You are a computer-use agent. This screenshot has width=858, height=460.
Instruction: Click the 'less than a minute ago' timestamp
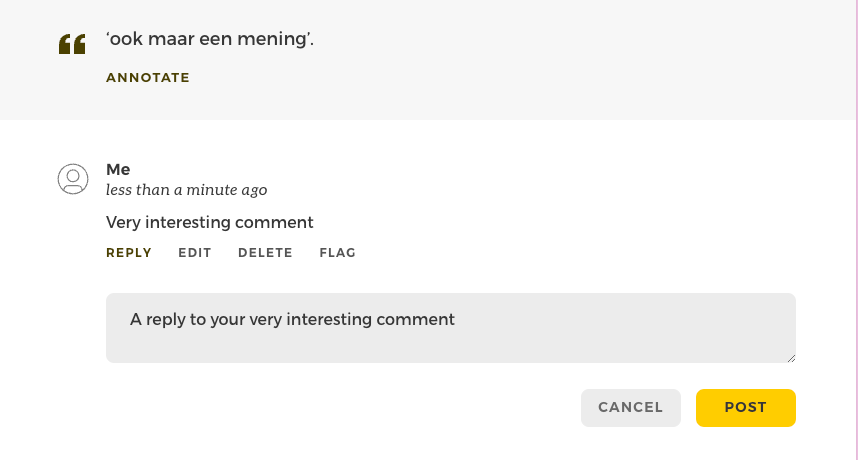(187, 190)
